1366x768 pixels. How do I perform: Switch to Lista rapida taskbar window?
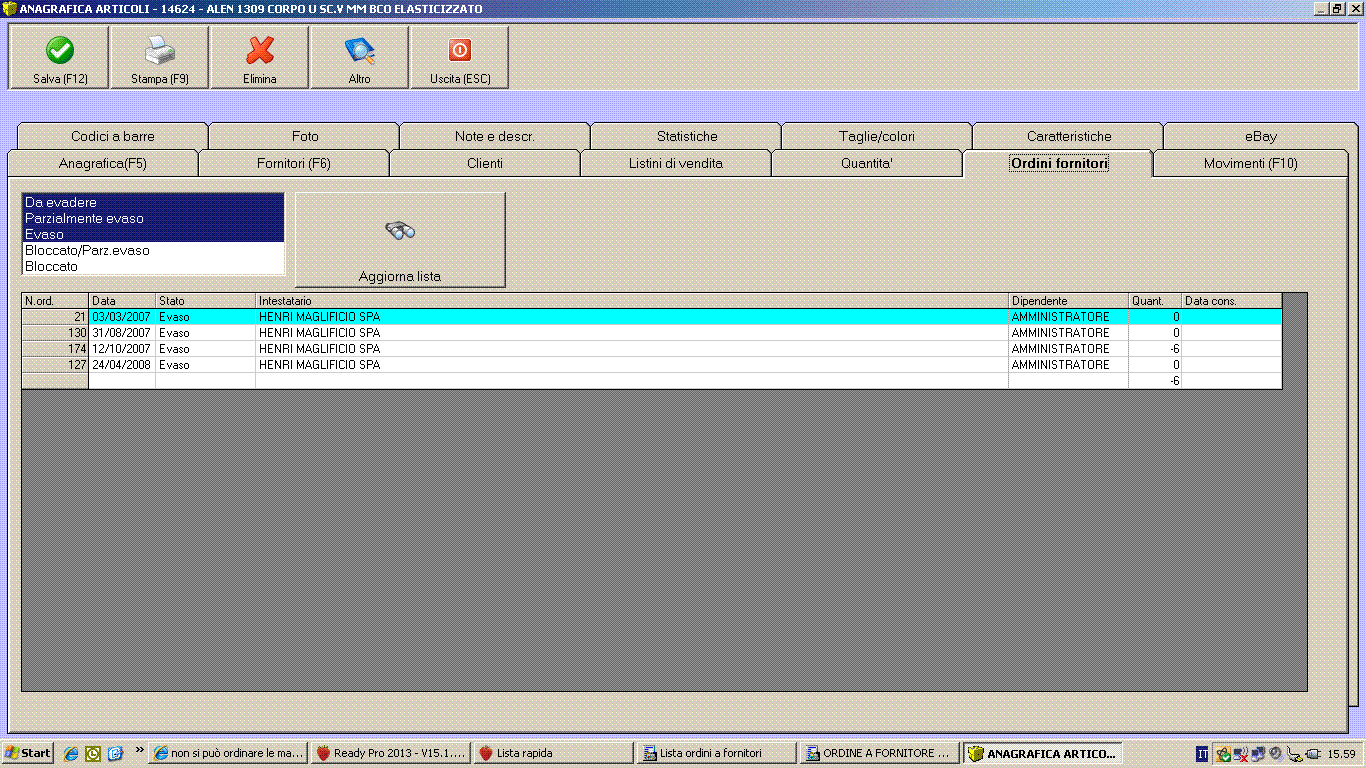click(553, 753)
